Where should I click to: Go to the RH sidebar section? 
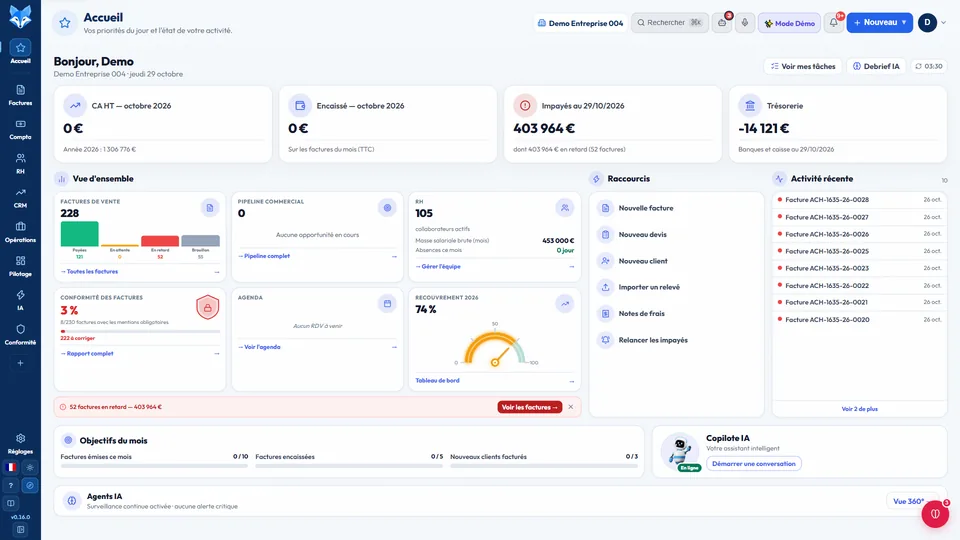click(20, 163)
